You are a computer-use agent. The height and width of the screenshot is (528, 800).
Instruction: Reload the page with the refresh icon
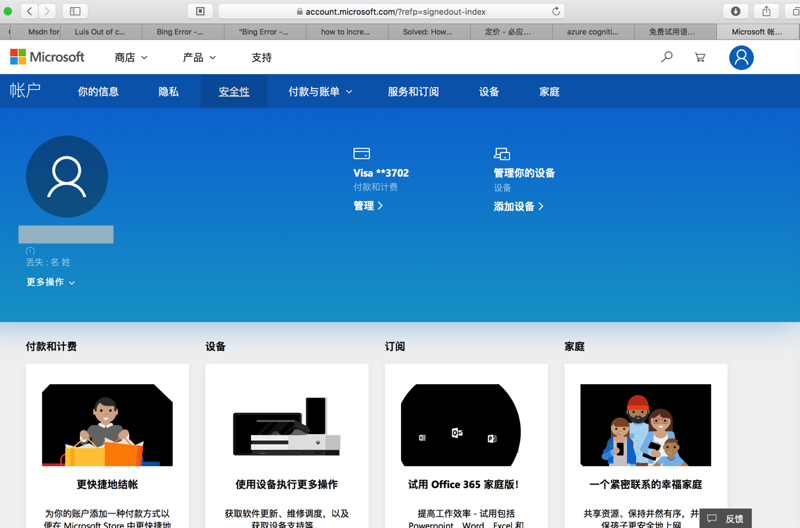click(x=556, y=11)
